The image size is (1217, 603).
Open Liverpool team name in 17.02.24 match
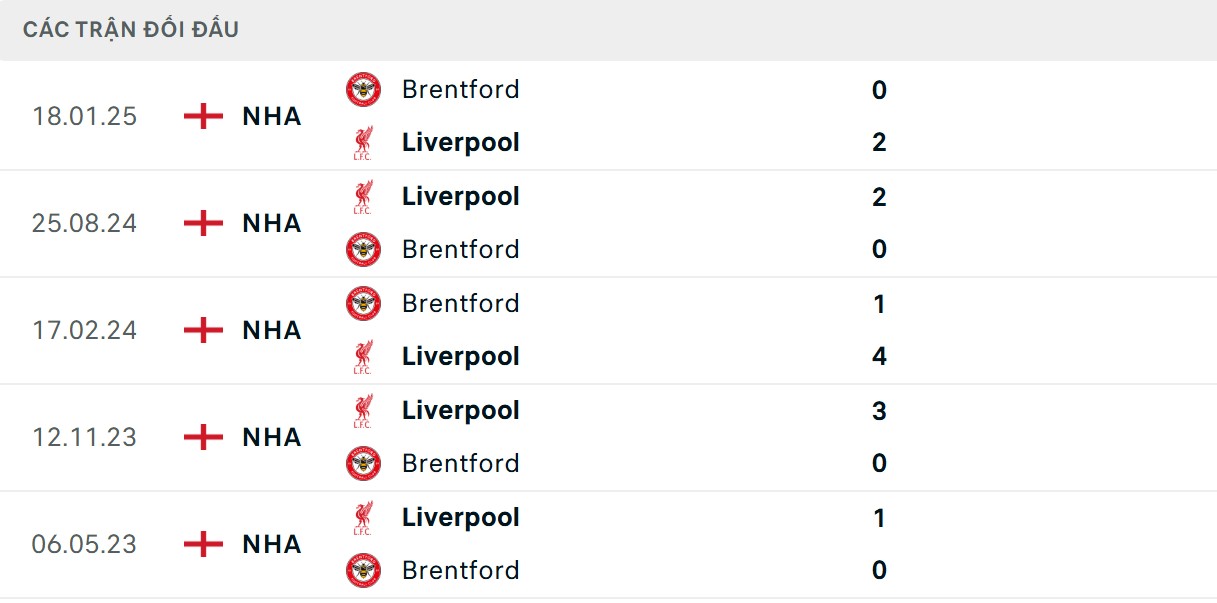[x=460, y=356]
